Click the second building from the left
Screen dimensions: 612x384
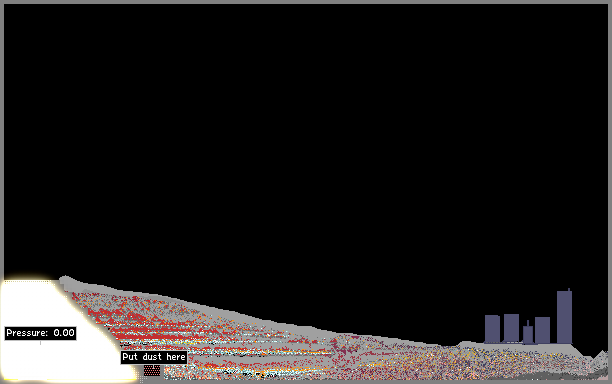click(511, 328)
